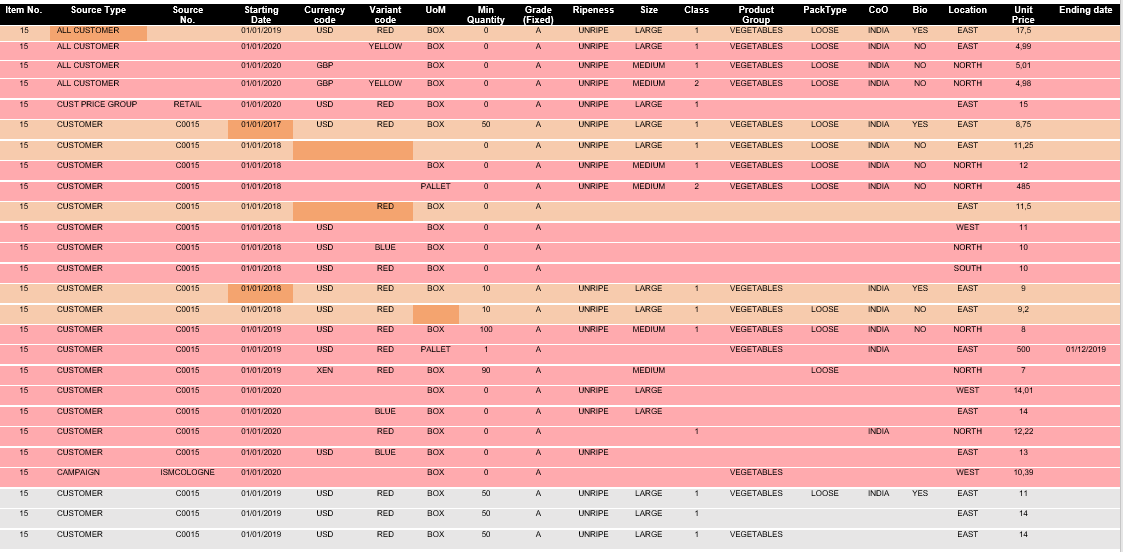Select the SOUTH location cell
The height and width of the screenshot is (552, 1125).
(x=967, y=268)
